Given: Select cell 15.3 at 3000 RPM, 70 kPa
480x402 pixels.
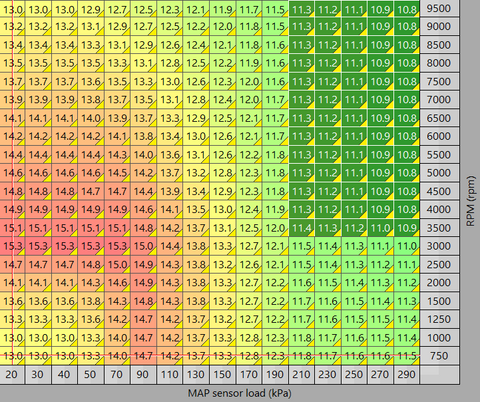Looking at the screenshot, I should point(118,246).
